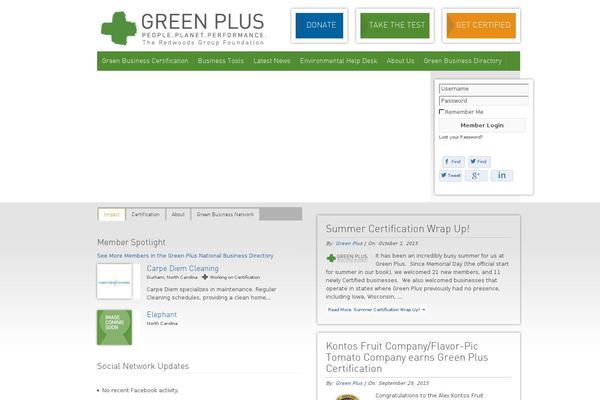The width and height of the screenshot is (600, 400).
Task: Open Kontos Fruit Company article headline
Action: 407,358
